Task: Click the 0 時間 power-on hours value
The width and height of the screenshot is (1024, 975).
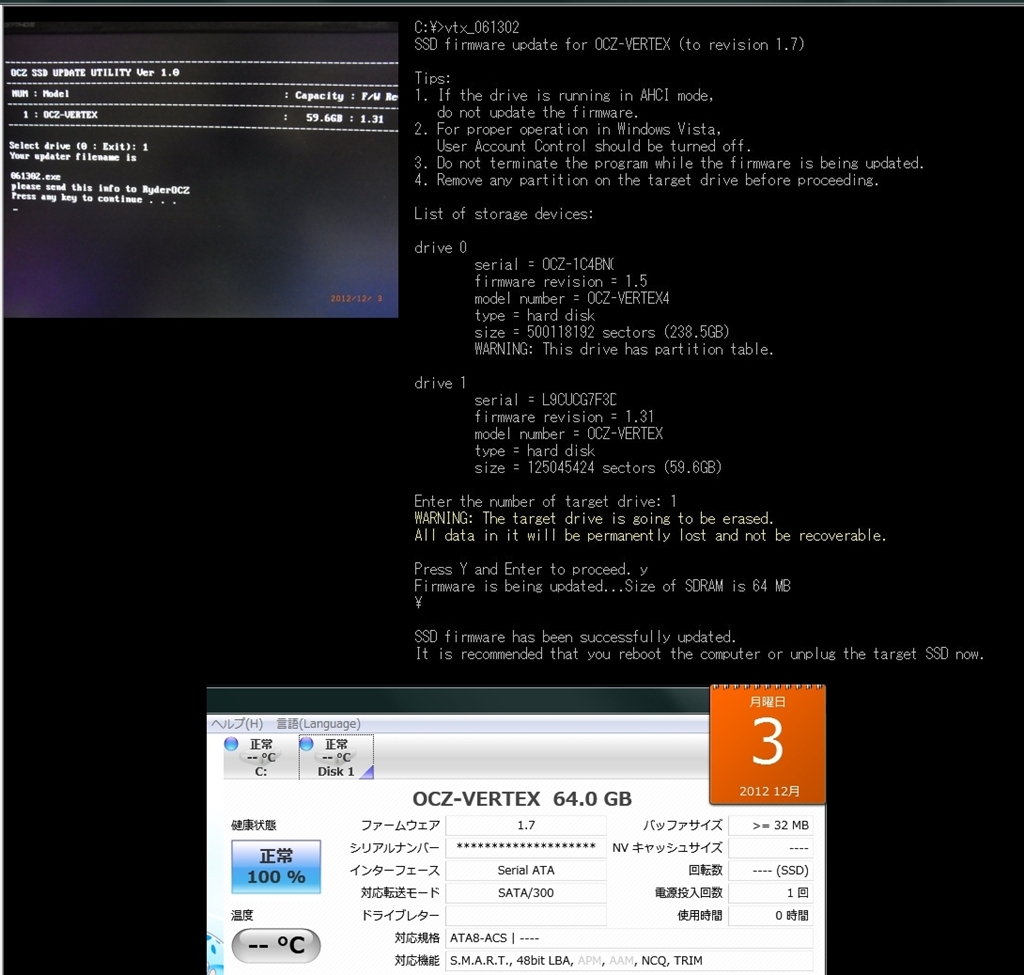Action: click(771, 915)
